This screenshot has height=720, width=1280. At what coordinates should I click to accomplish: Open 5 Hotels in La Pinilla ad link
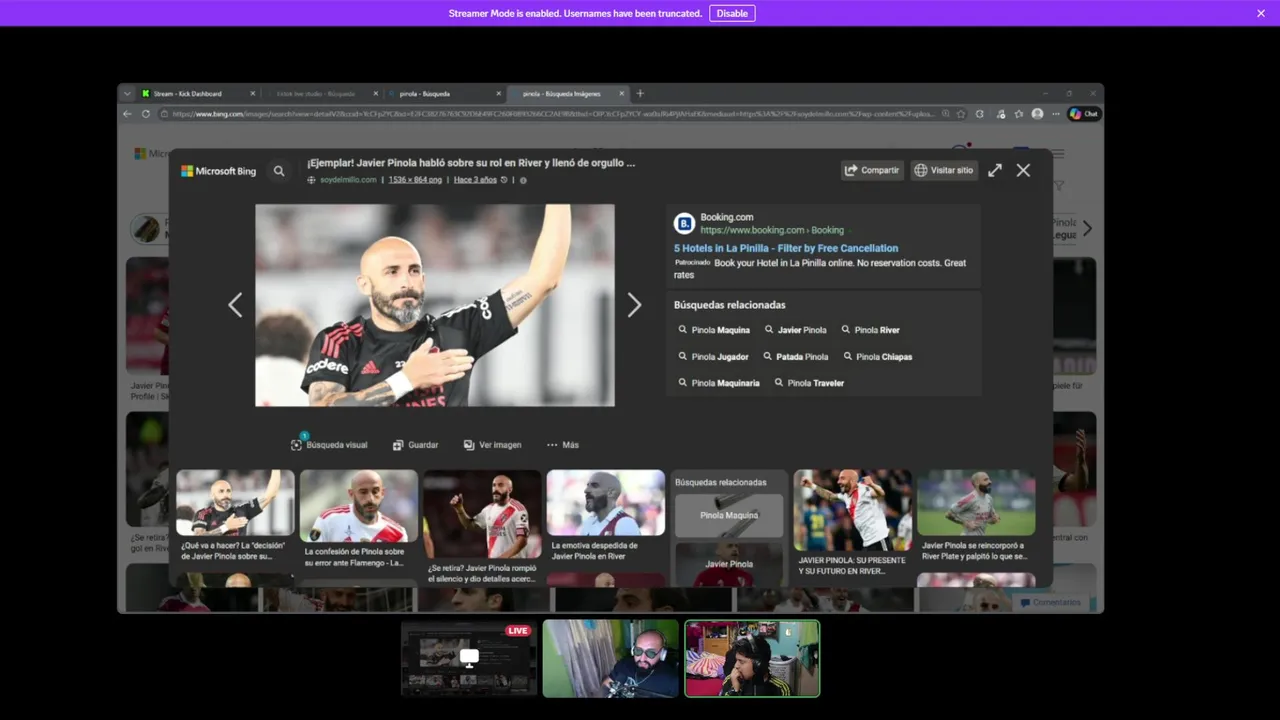coord(786,248)
